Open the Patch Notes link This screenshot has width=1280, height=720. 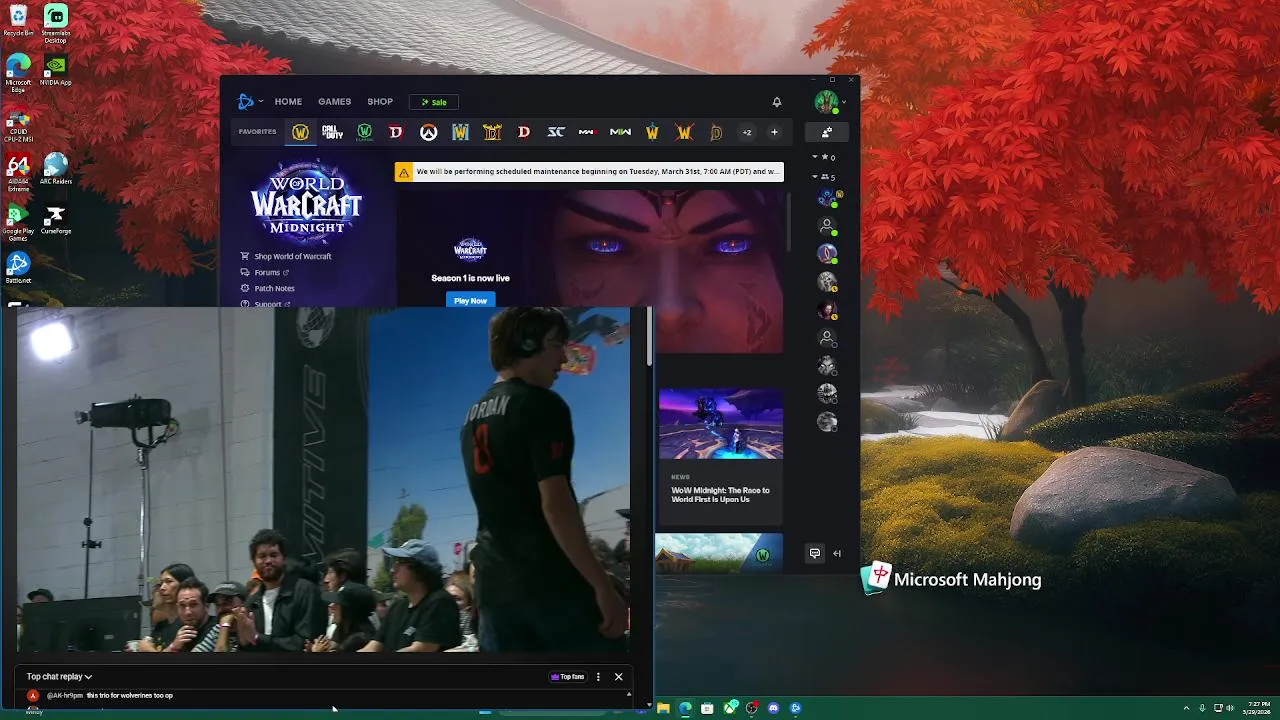267,288
